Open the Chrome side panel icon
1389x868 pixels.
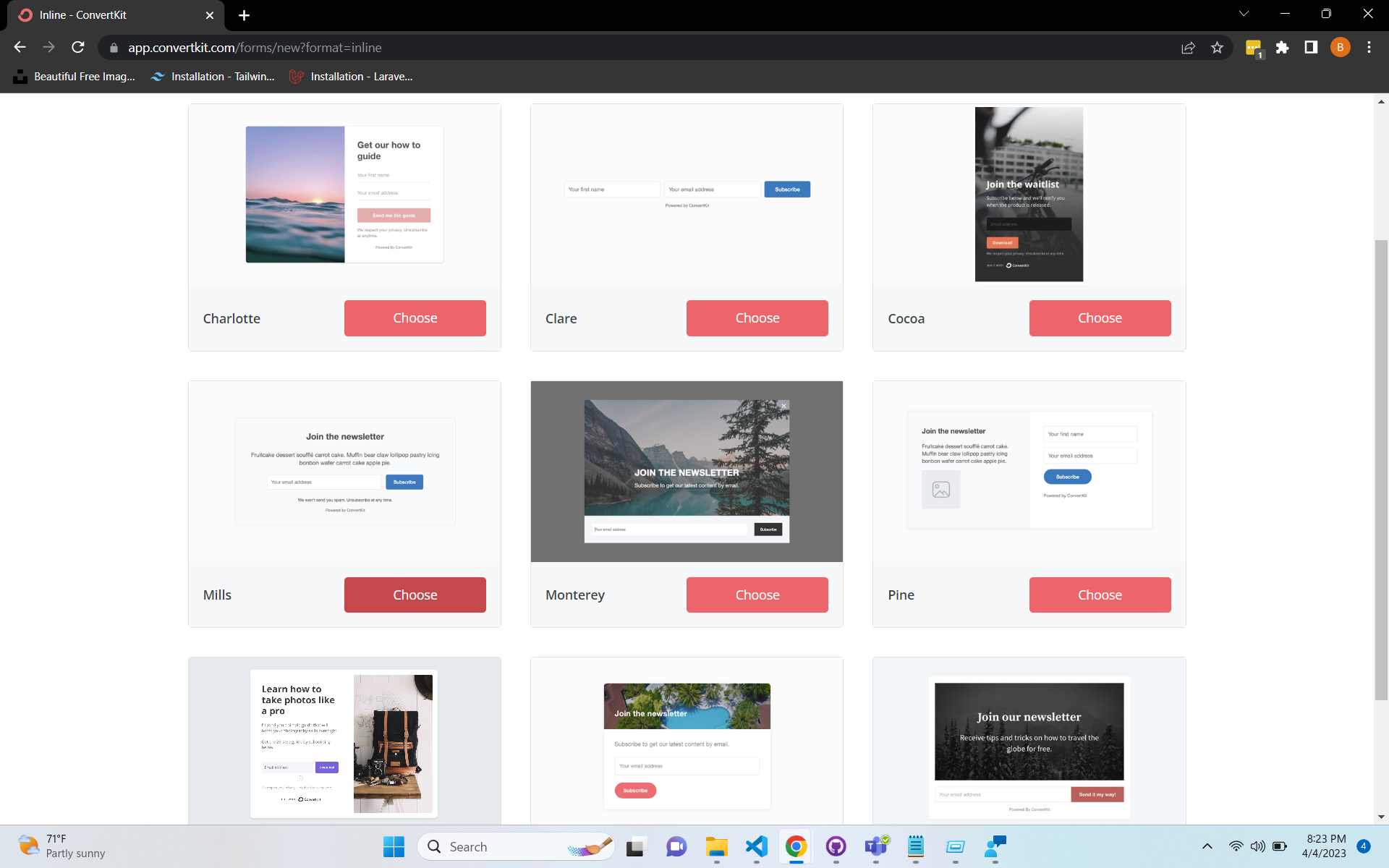point(1311,47)
